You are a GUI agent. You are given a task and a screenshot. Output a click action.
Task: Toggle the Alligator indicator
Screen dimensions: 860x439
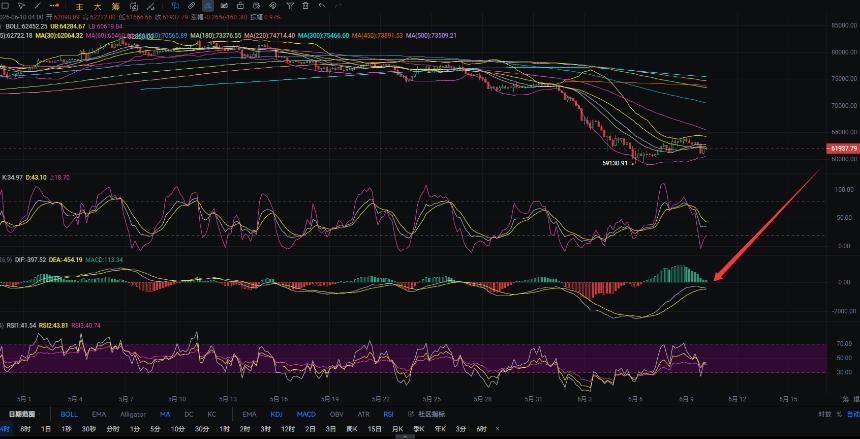click(x=133, y=414)
